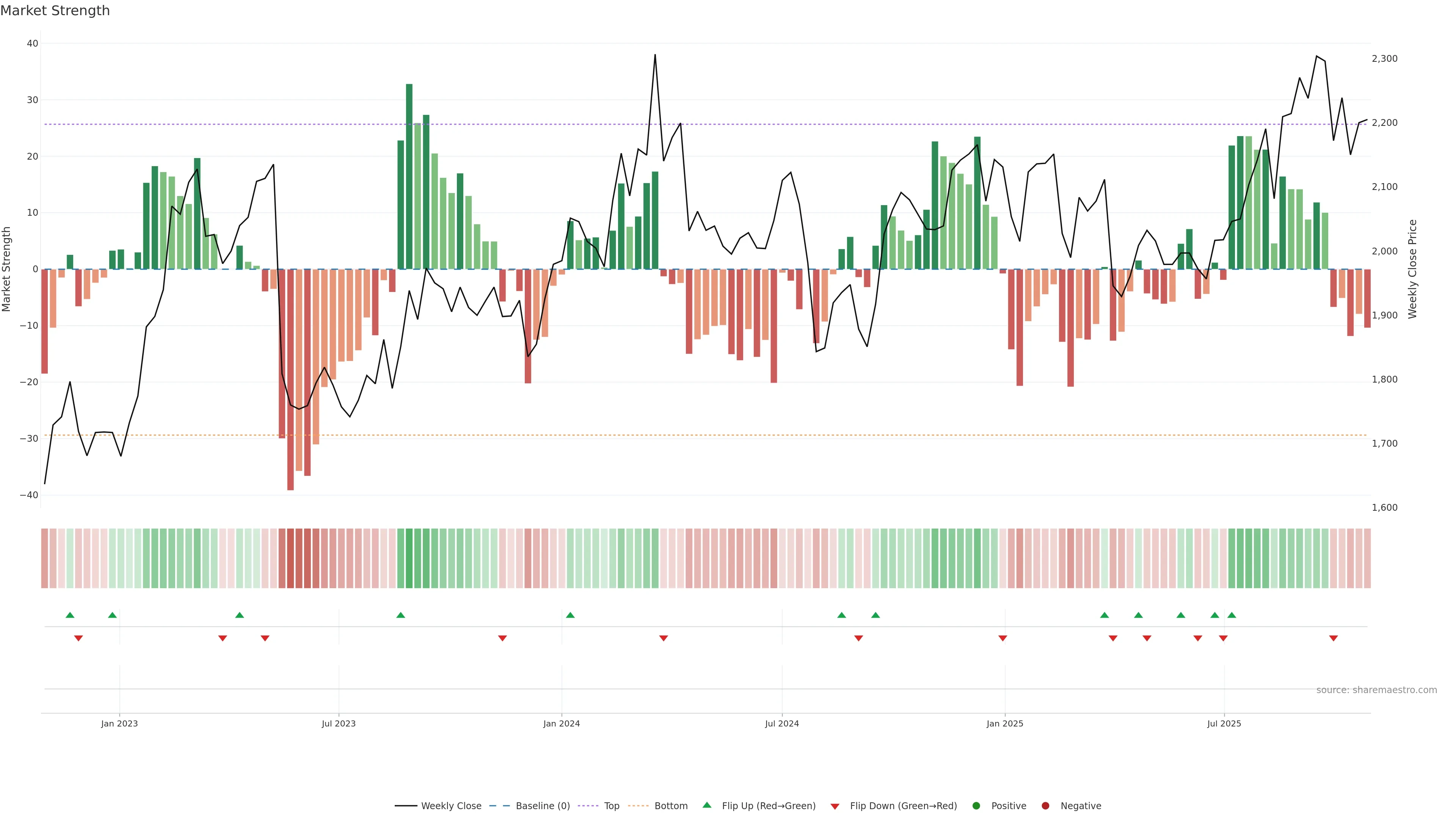Click the Jan 2025 x-axis label
Screen dimensions: 1456x819
tap(1005, 723)
